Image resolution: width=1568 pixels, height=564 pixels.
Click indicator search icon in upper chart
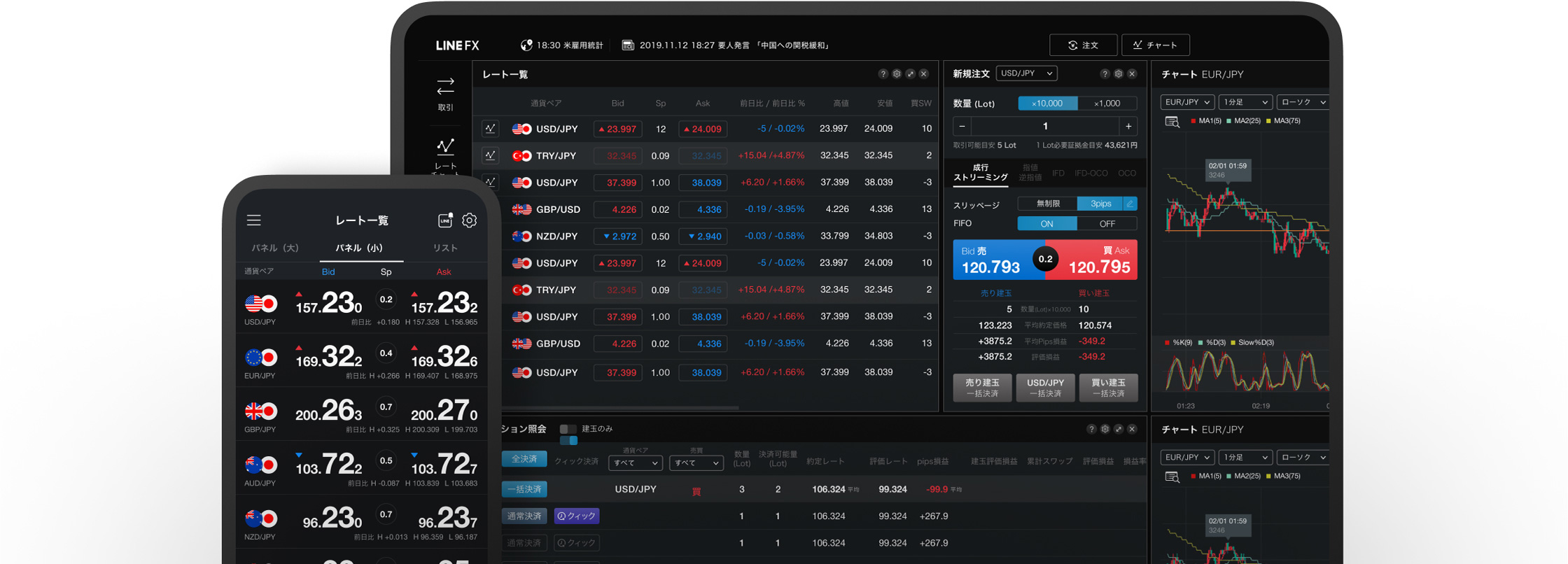coord(1172,122)
